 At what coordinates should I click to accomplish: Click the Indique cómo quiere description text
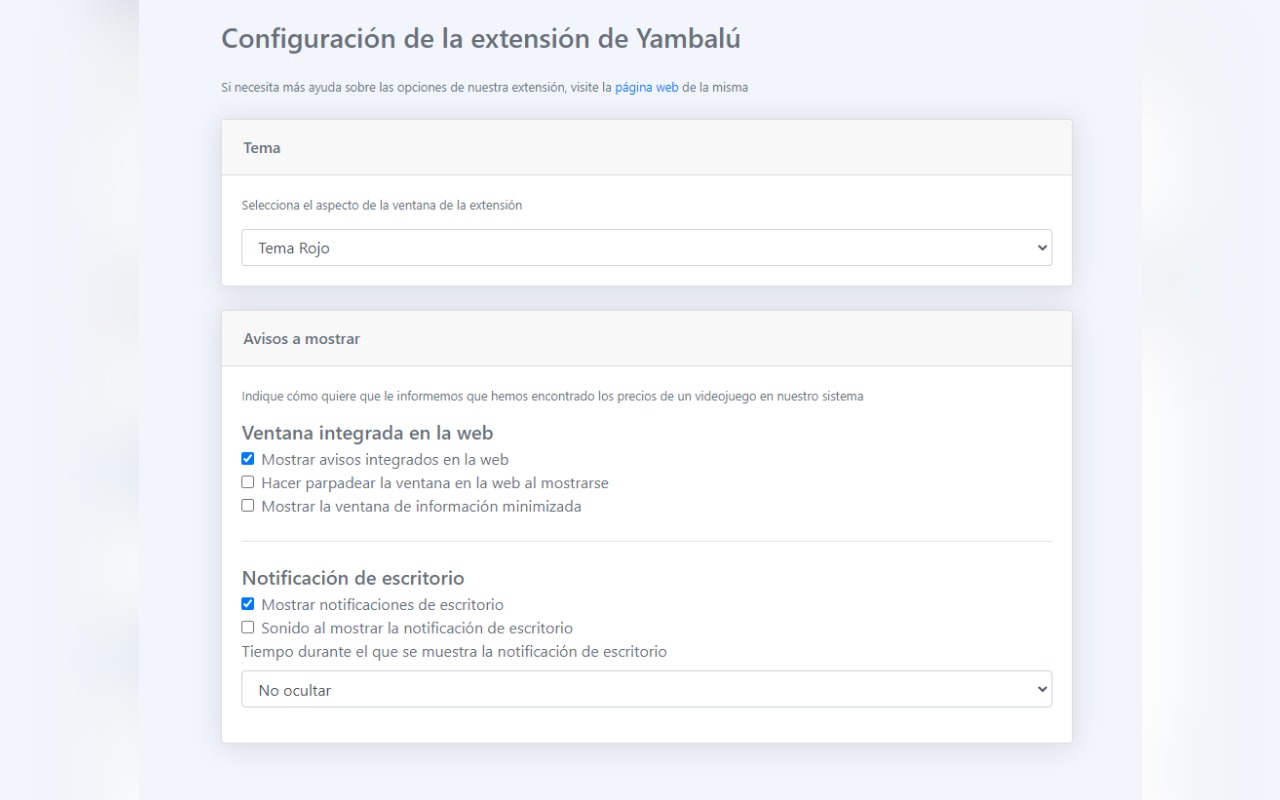pyautogui.click(x=552, y=396)
